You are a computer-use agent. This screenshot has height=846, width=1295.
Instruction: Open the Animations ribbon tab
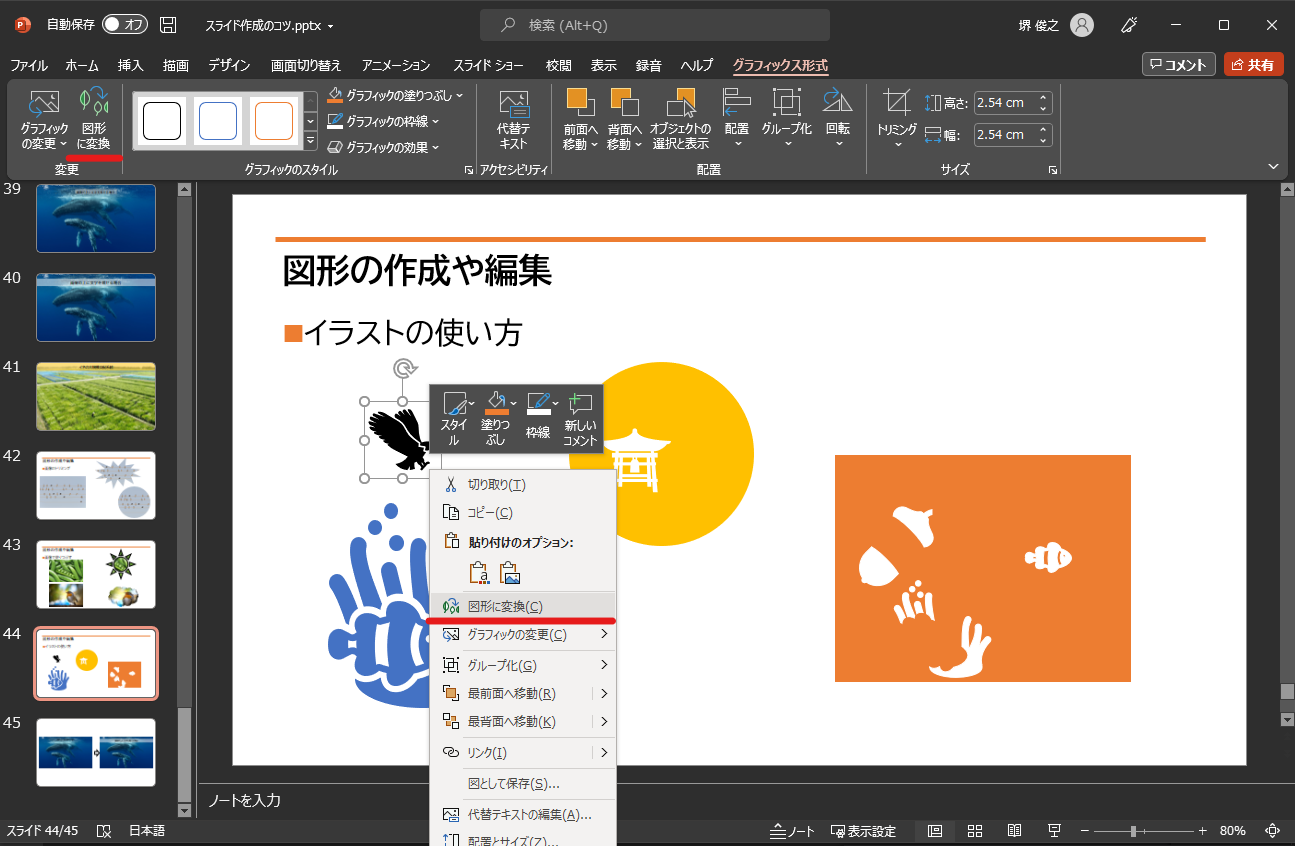[396, 66]
